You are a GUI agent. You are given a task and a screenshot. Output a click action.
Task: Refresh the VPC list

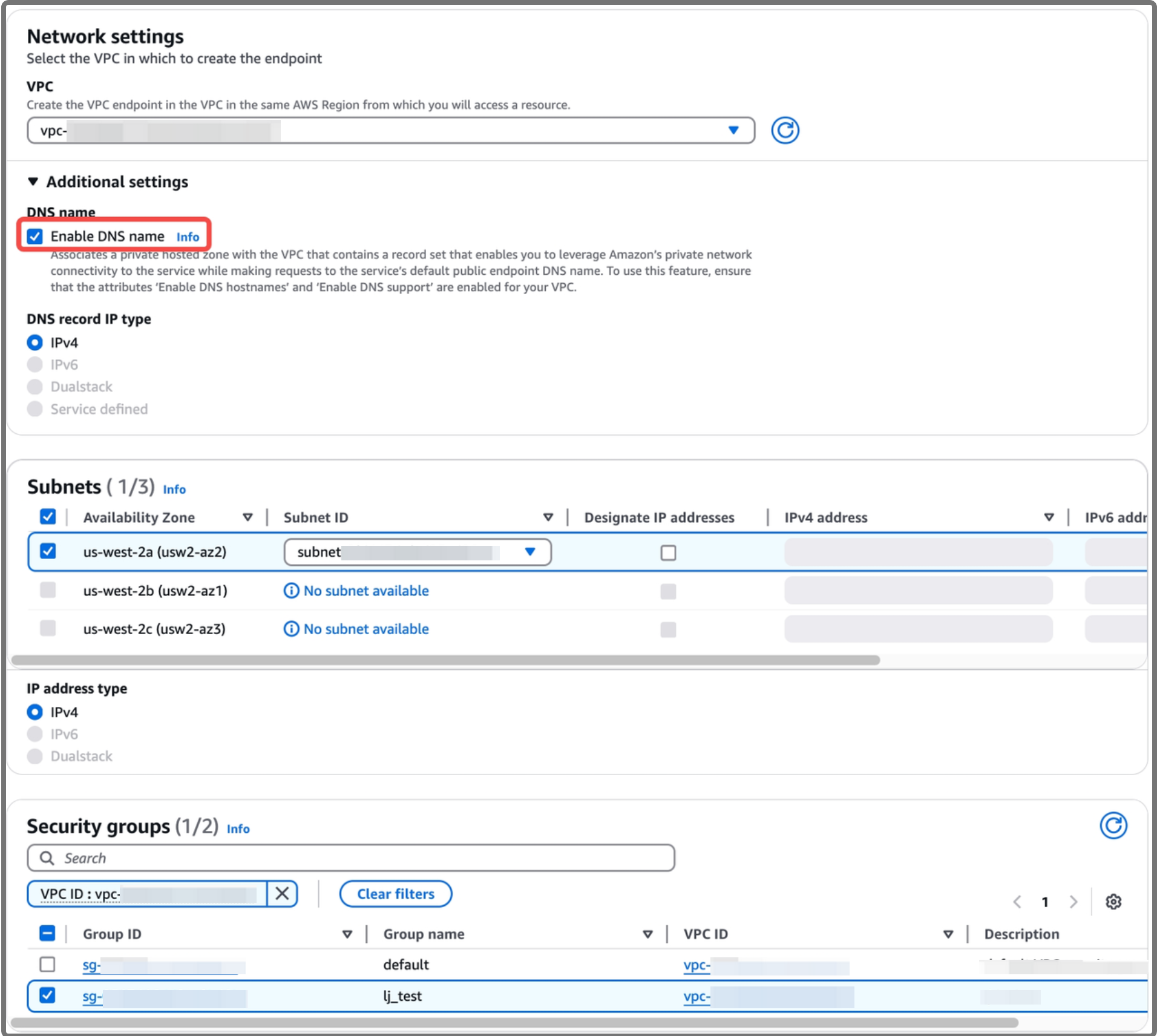[785, 130]
